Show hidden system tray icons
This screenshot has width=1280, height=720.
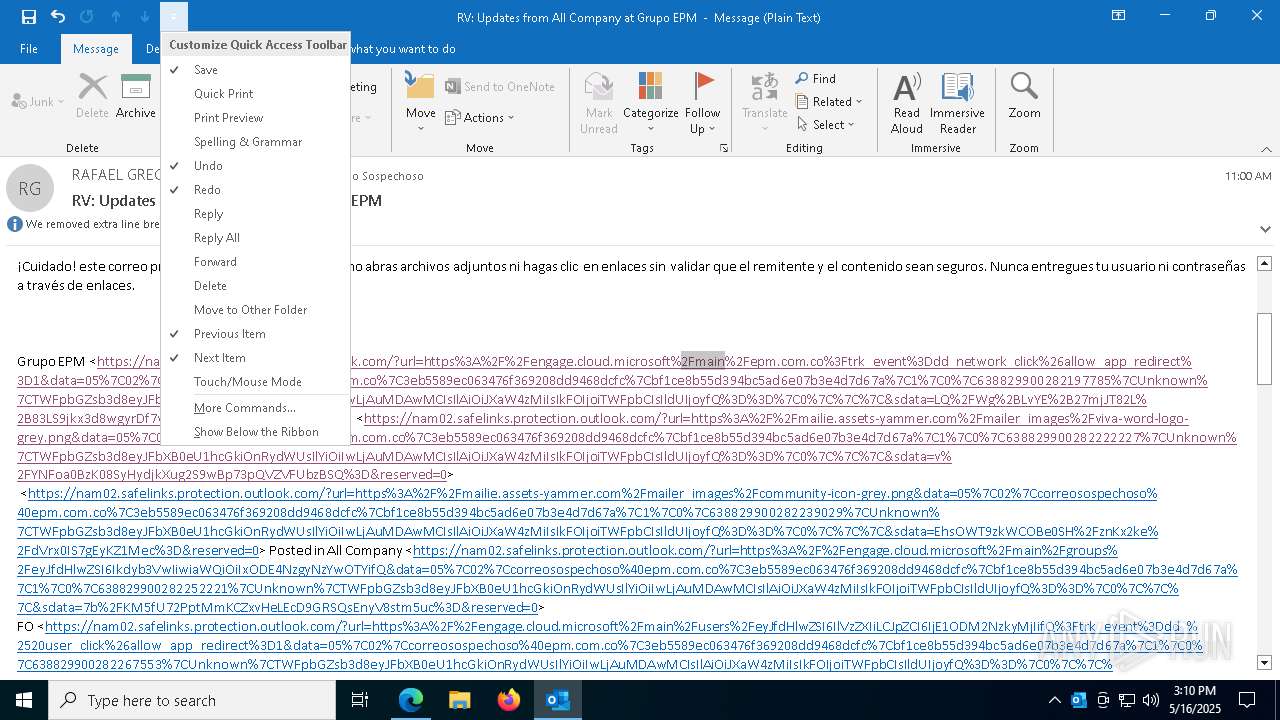[1054, 700]
